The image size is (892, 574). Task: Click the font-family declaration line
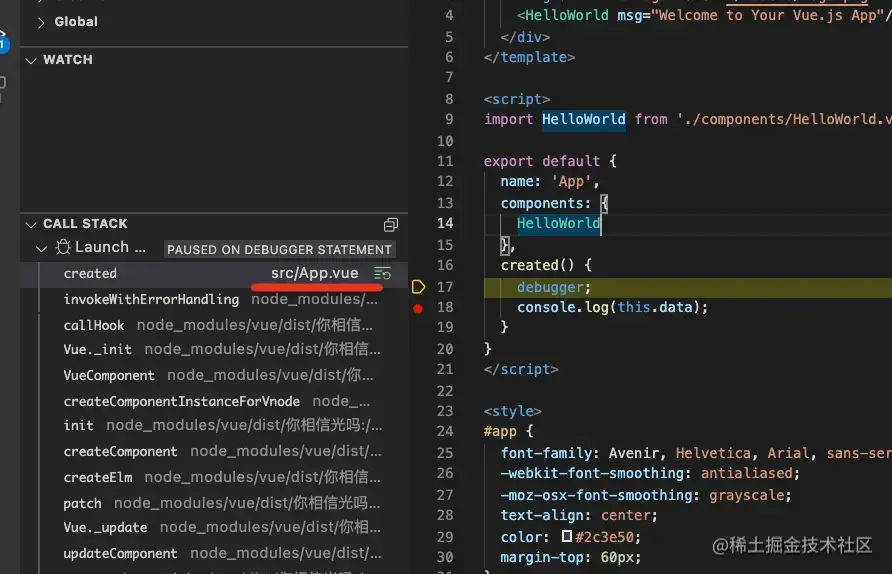tap(696, 453)
